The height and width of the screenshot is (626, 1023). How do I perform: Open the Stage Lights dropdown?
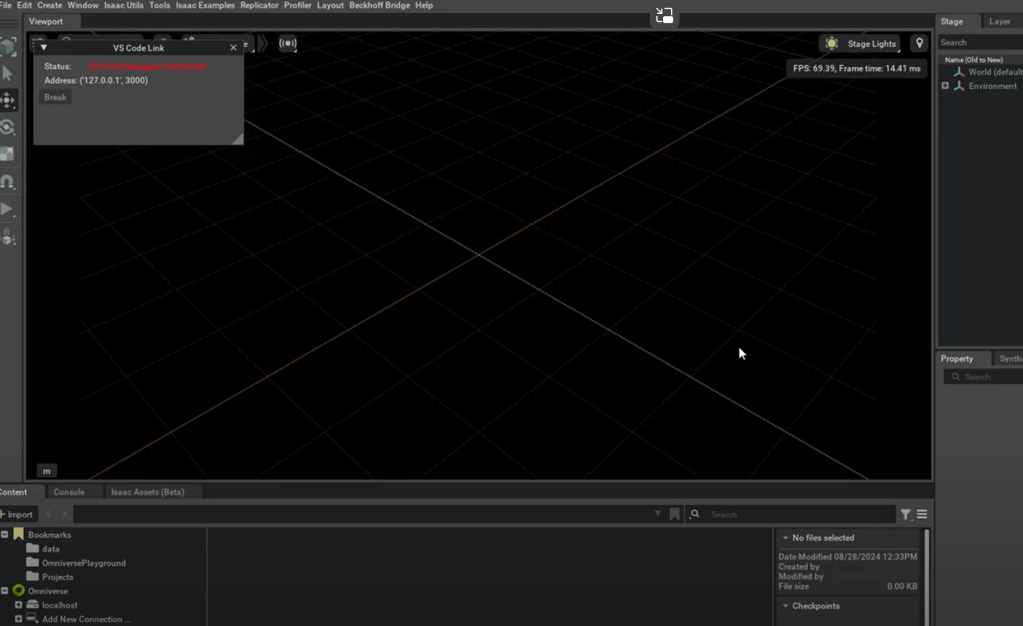tap(860, 44)
